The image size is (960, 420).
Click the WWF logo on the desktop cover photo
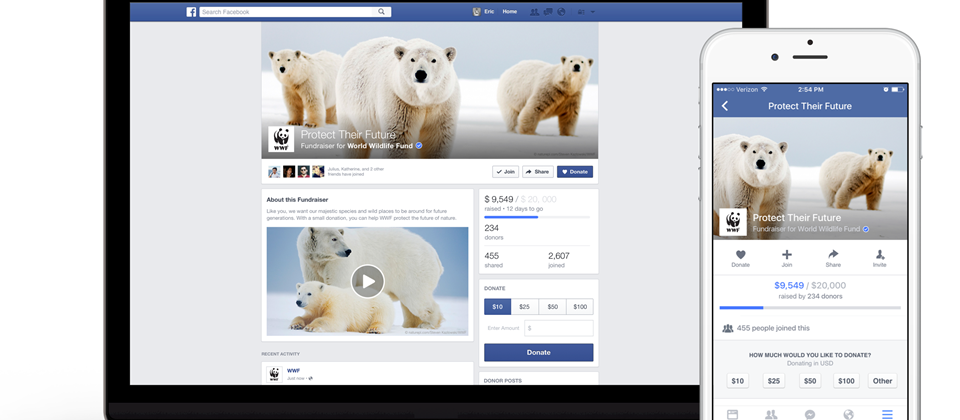(x=281, y=139)
